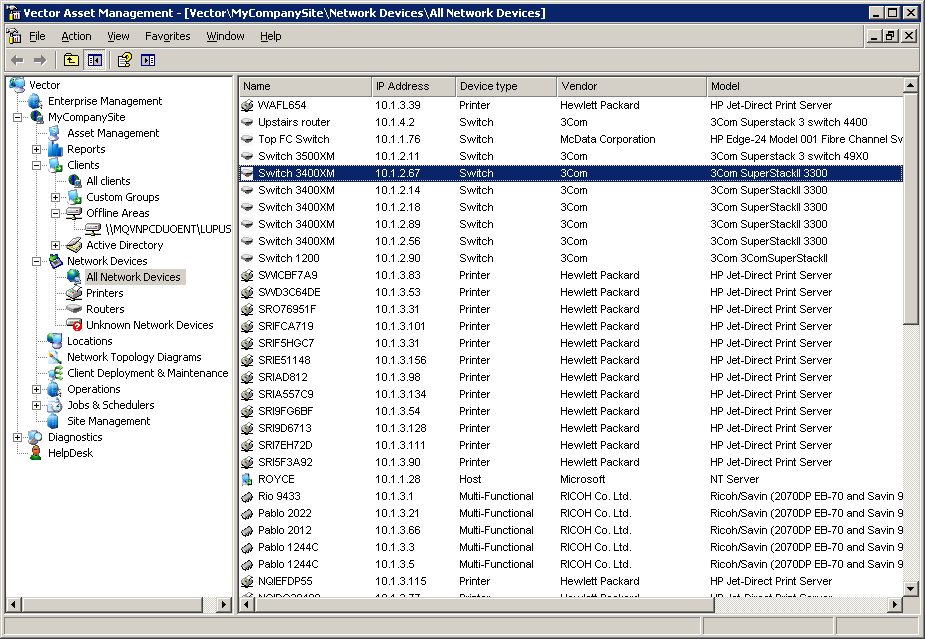Click the Printers node icon

point(74,293)
